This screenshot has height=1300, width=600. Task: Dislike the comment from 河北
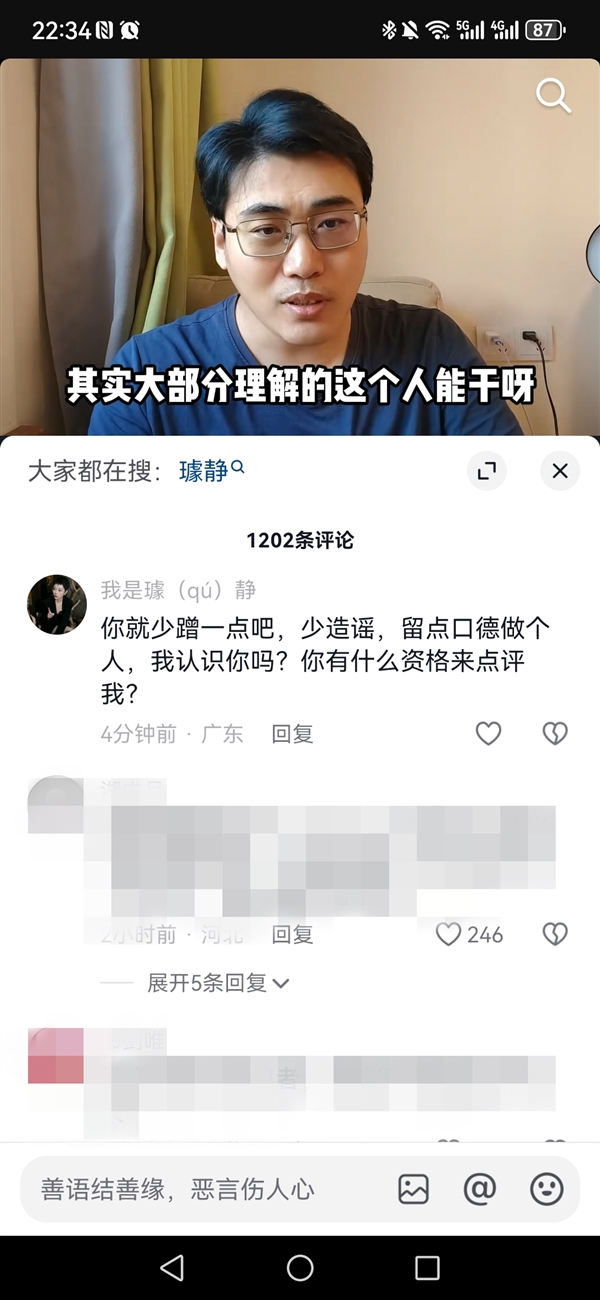(x=555, y=934)
